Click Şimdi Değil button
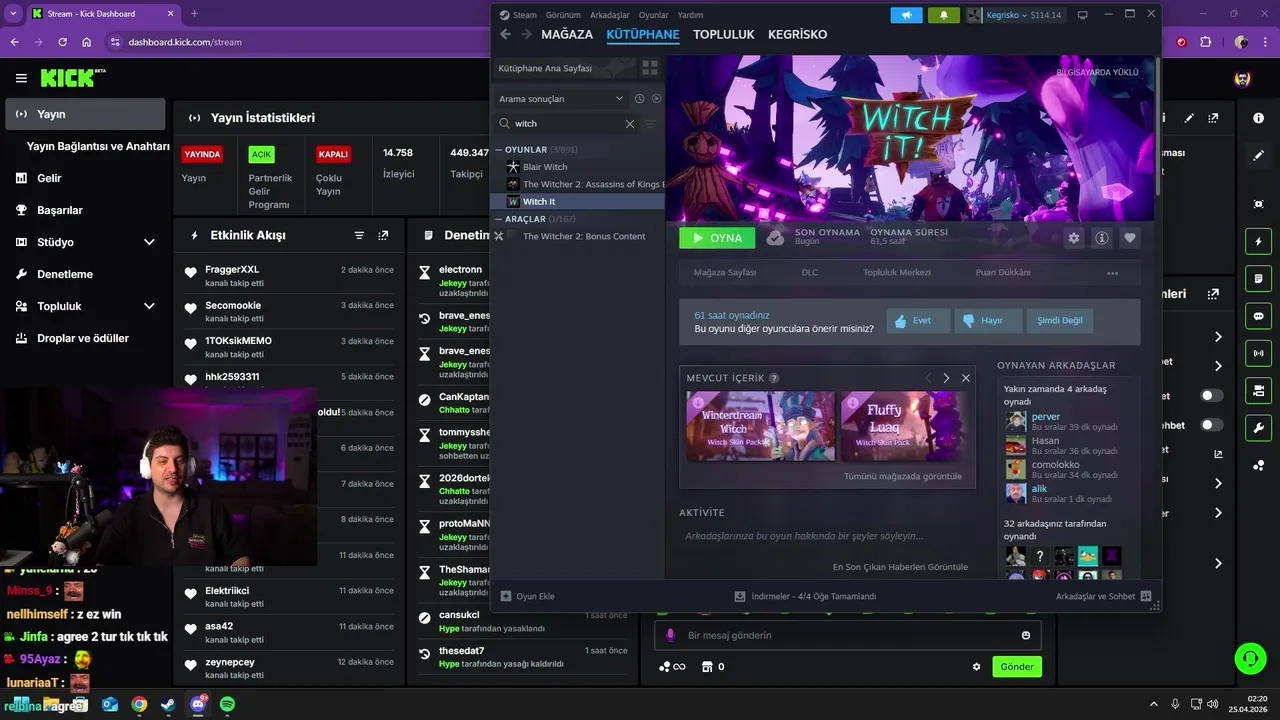This screenshot has height=720, width=1280. (1060, 321)
